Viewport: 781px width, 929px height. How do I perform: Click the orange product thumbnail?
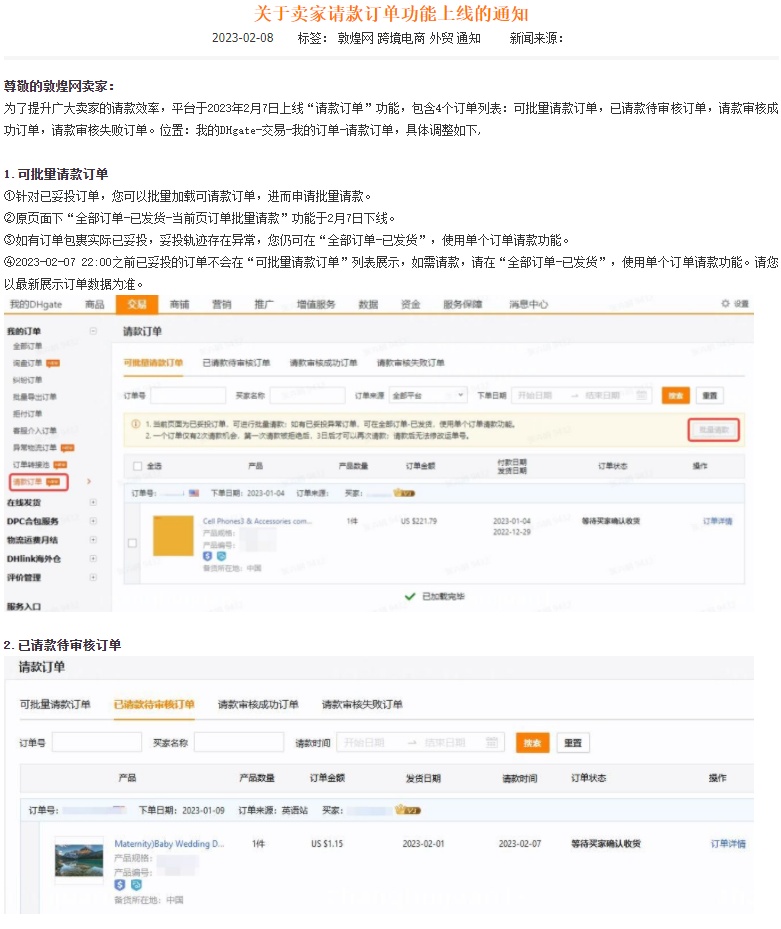pos(173,536)
